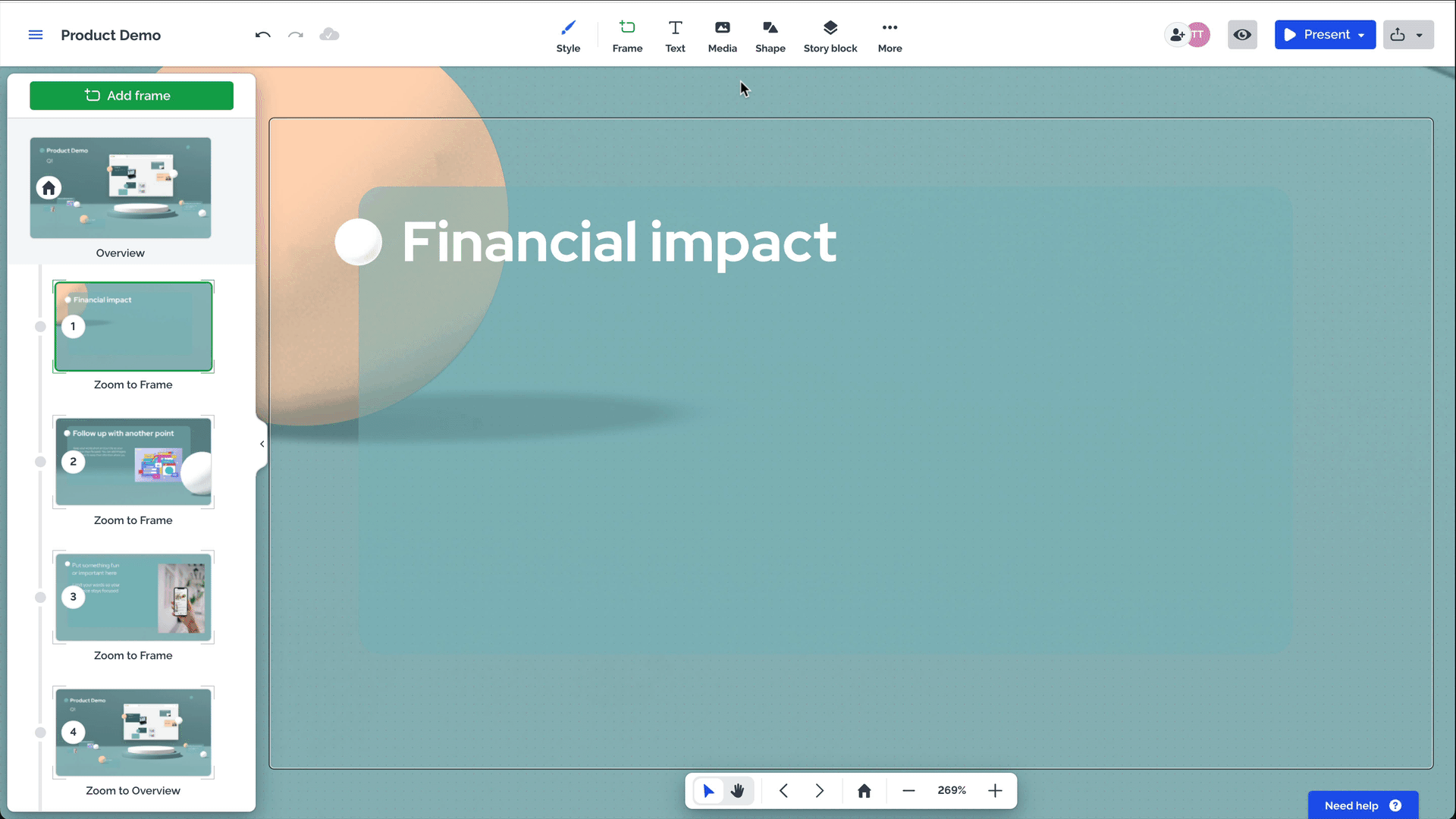The width and height of the screenshot is (1456, 819).
Task: Select the Frame tool in toolbar
Action: (x=628, y=35)
